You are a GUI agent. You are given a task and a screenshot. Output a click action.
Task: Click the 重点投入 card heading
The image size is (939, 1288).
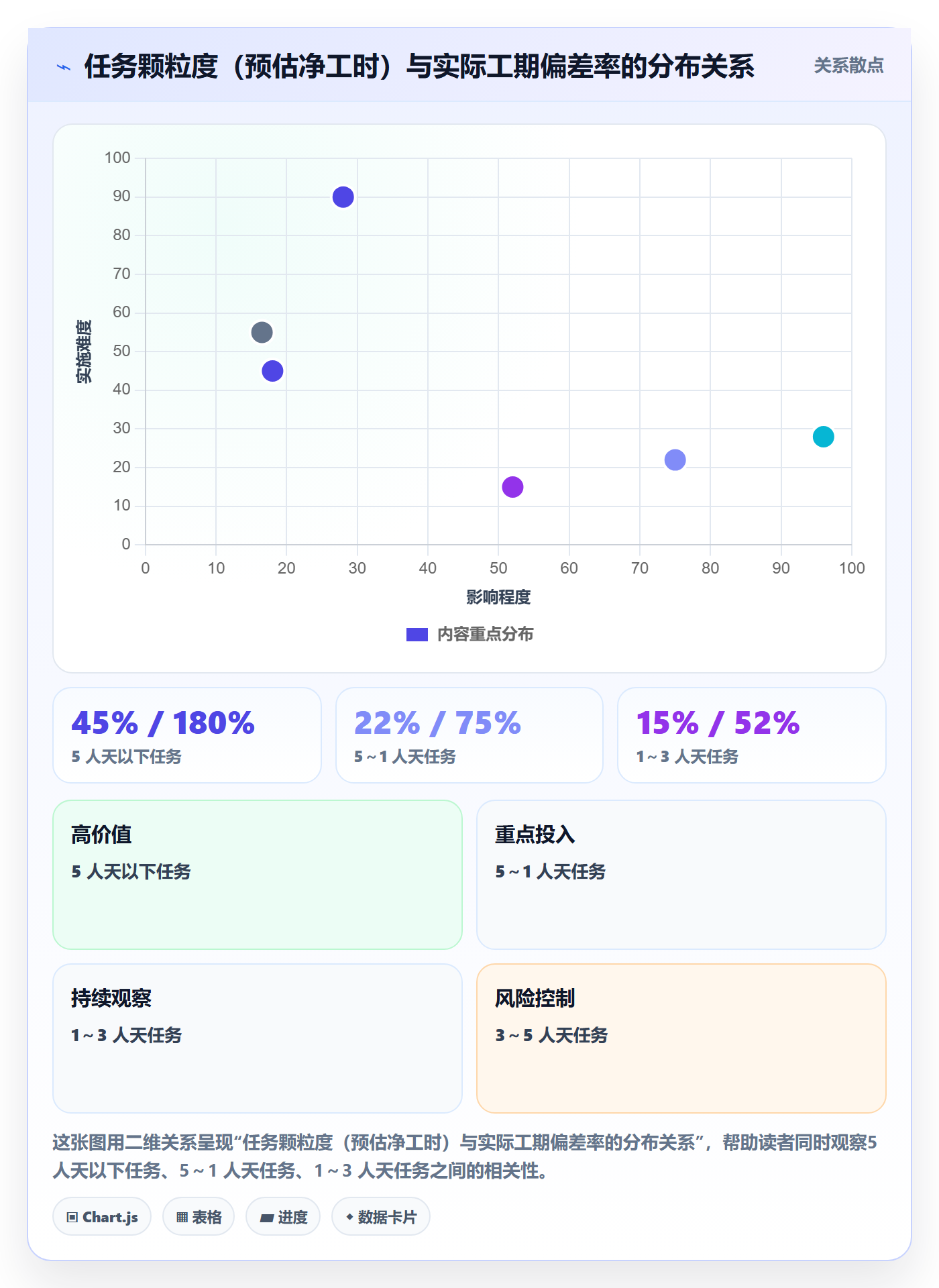535,835
